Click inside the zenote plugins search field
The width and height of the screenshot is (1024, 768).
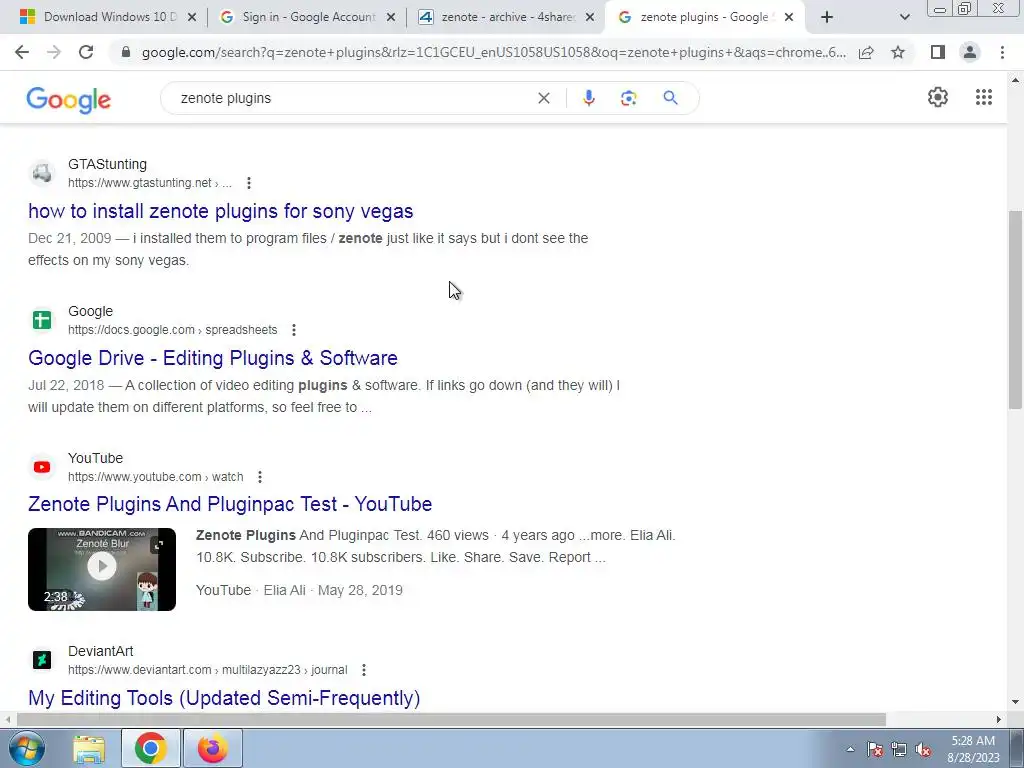(x=353, y=98)
